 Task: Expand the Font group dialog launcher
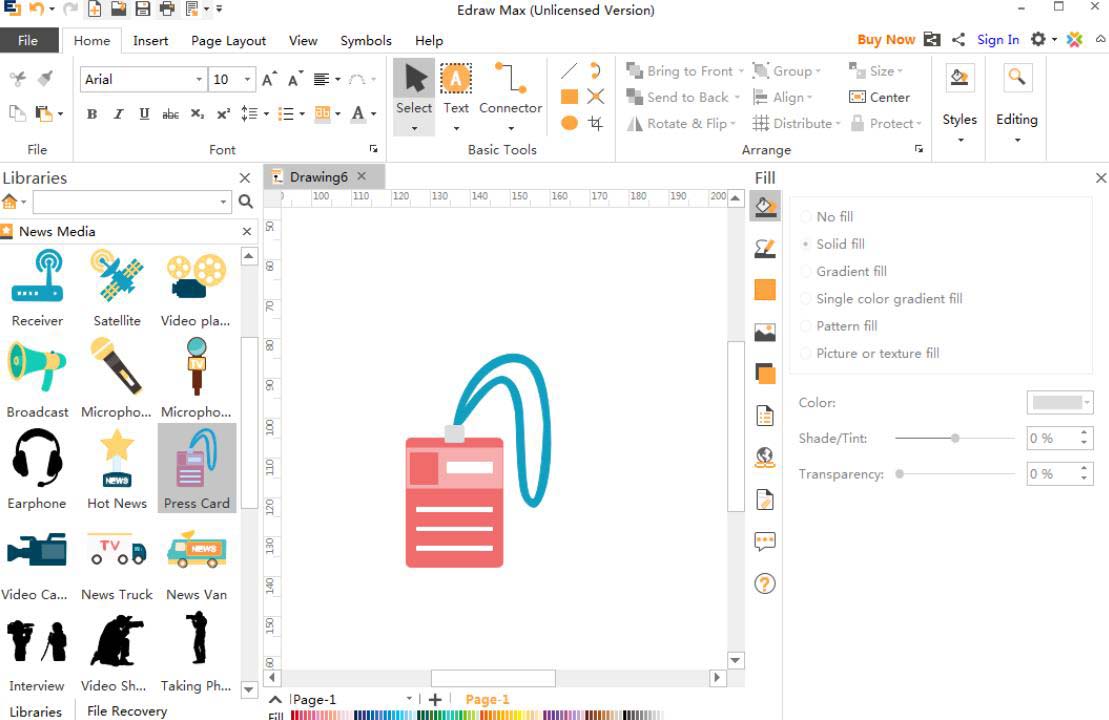coord(373,149)
